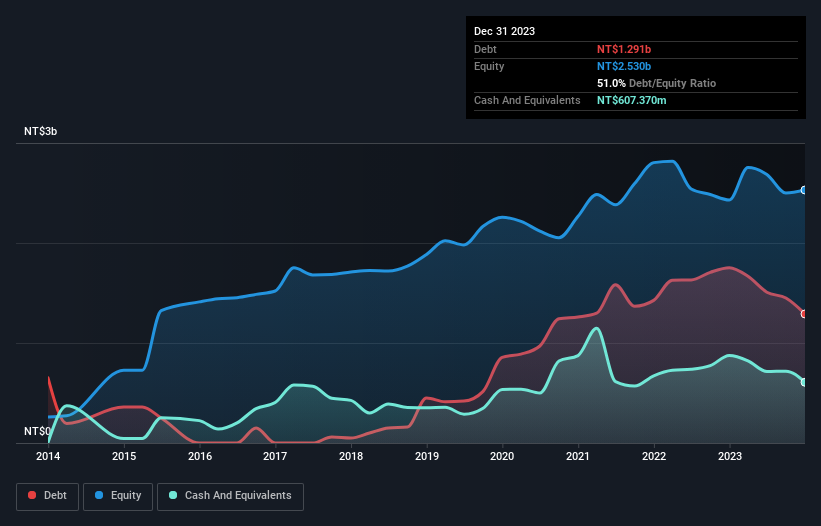
Task: Click the 2016 x-axis label
Action: pos(200,456)
